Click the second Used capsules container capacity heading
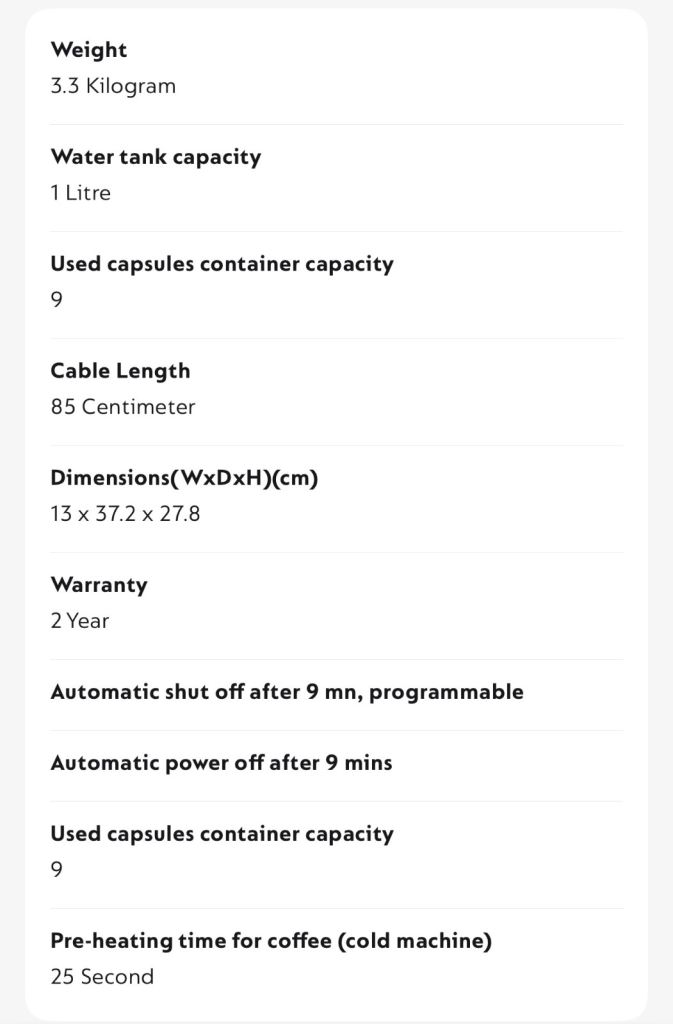This screenshot has height=1024, width=673. tap(222, 834)
